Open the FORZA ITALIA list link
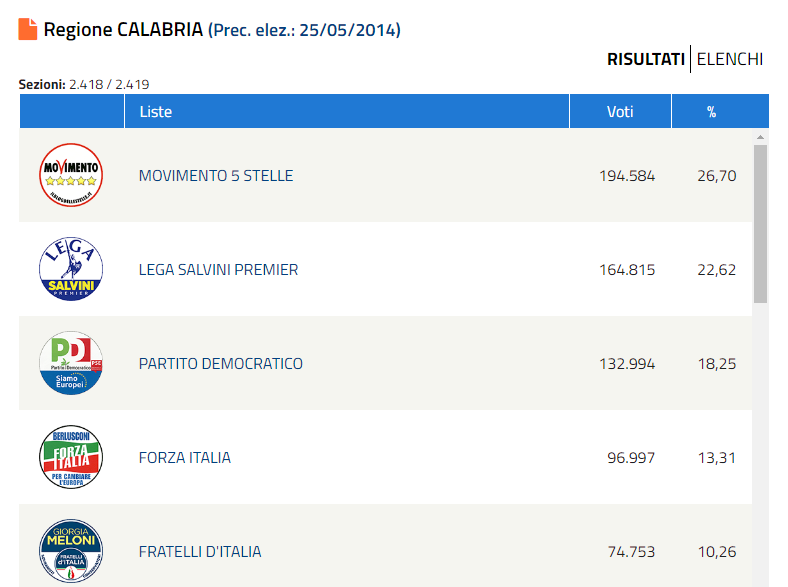The width and height of the screenshot is (788, 587). click(185, 458)
